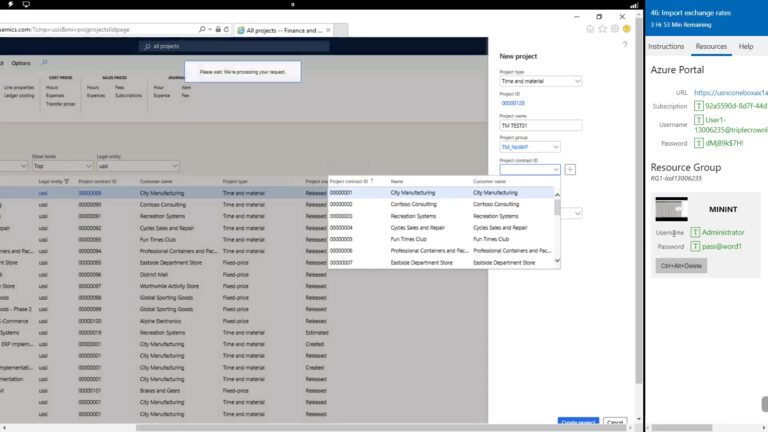Switch to the Instructions tab
The image size is (768, 432).
coord(666,47)
